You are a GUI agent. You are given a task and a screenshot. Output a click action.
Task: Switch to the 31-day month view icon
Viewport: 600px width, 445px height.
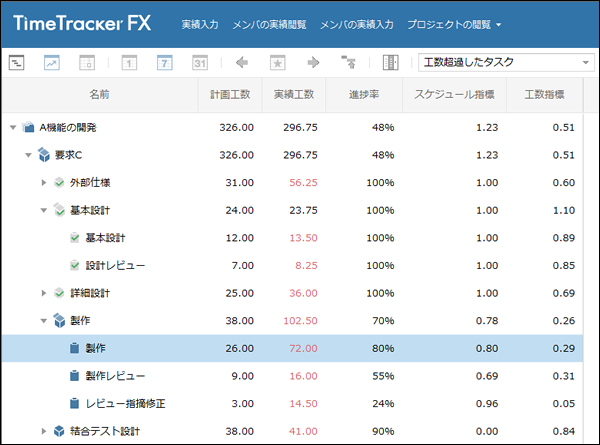coord(200,63)
